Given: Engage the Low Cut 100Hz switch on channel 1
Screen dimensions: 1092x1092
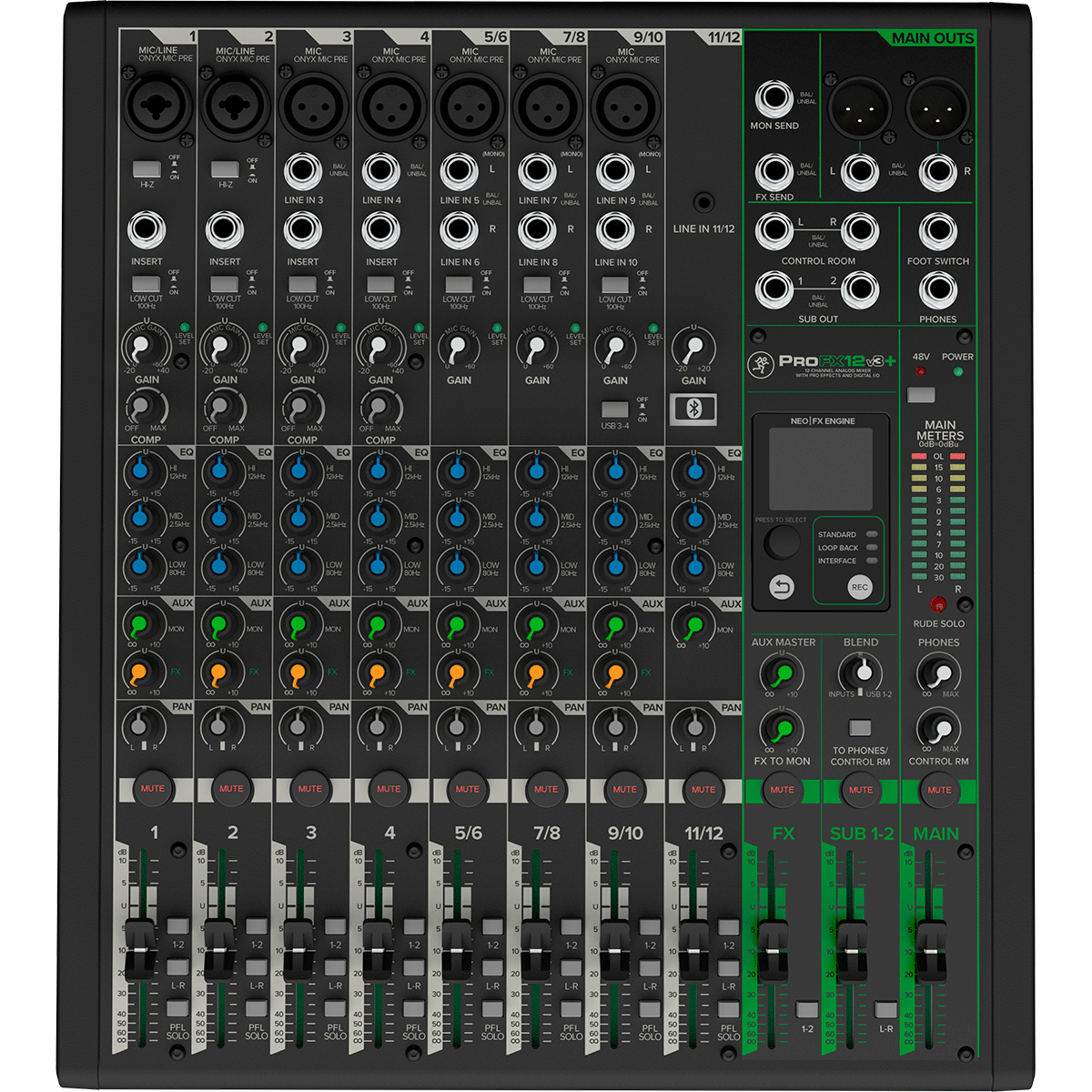Looking at the screenshot, I should click(x=147, y=284).
